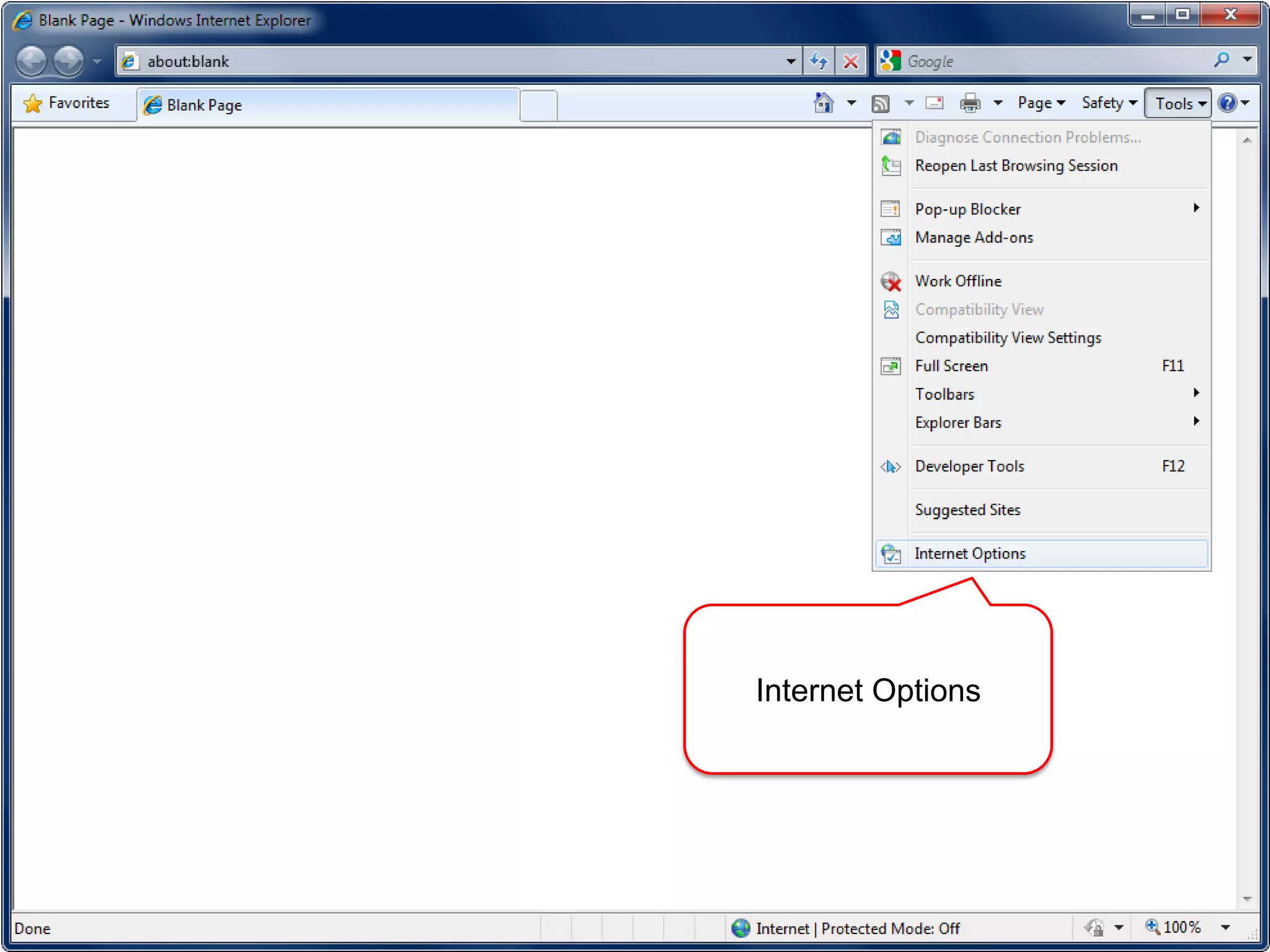The width and height of the screenshot is (1270, 952).
Task: Select the Blank Page tab
Action: (x=328, y=105)
